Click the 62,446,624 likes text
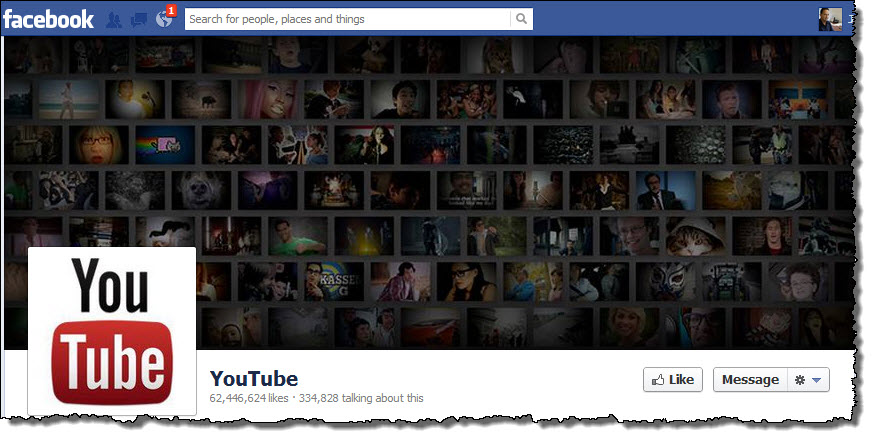This screenshot has width=873, height=438. coord(249,398)
